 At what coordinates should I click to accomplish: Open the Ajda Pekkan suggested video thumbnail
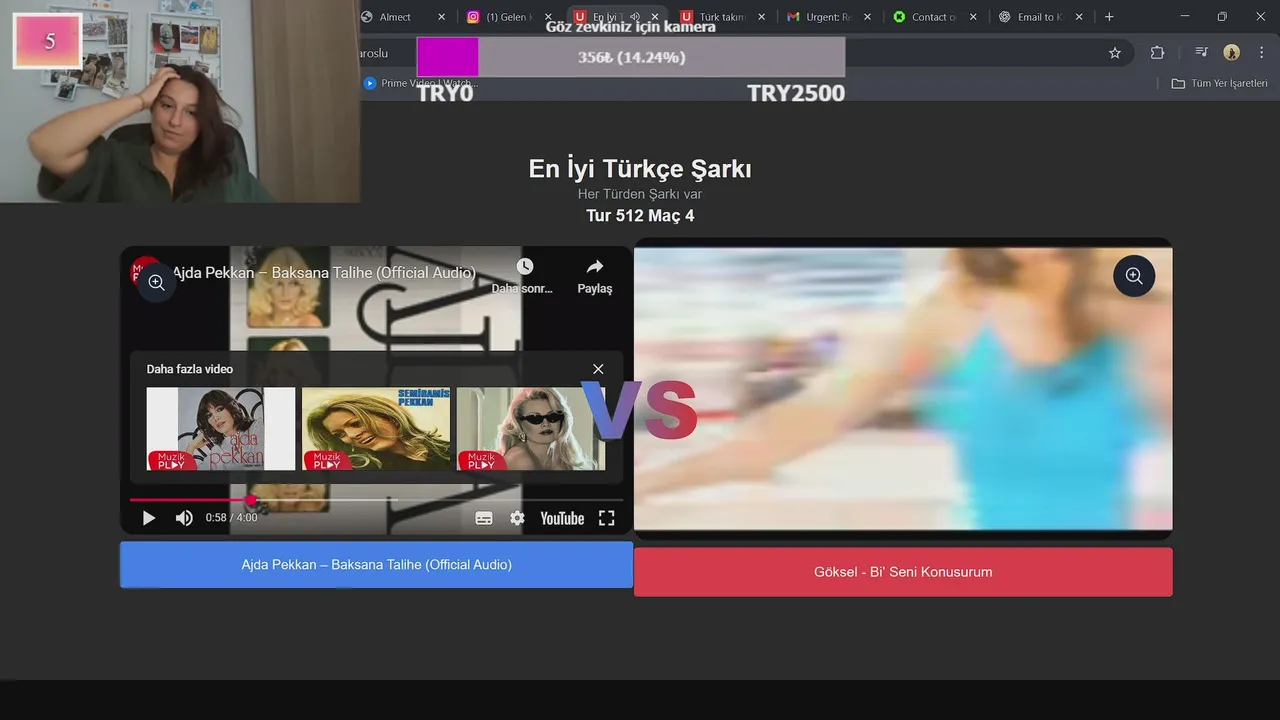221,429
